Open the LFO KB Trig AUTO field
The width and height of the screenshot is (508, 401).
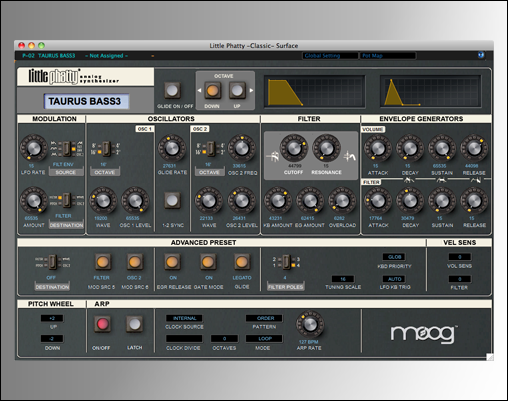point(394,279)
